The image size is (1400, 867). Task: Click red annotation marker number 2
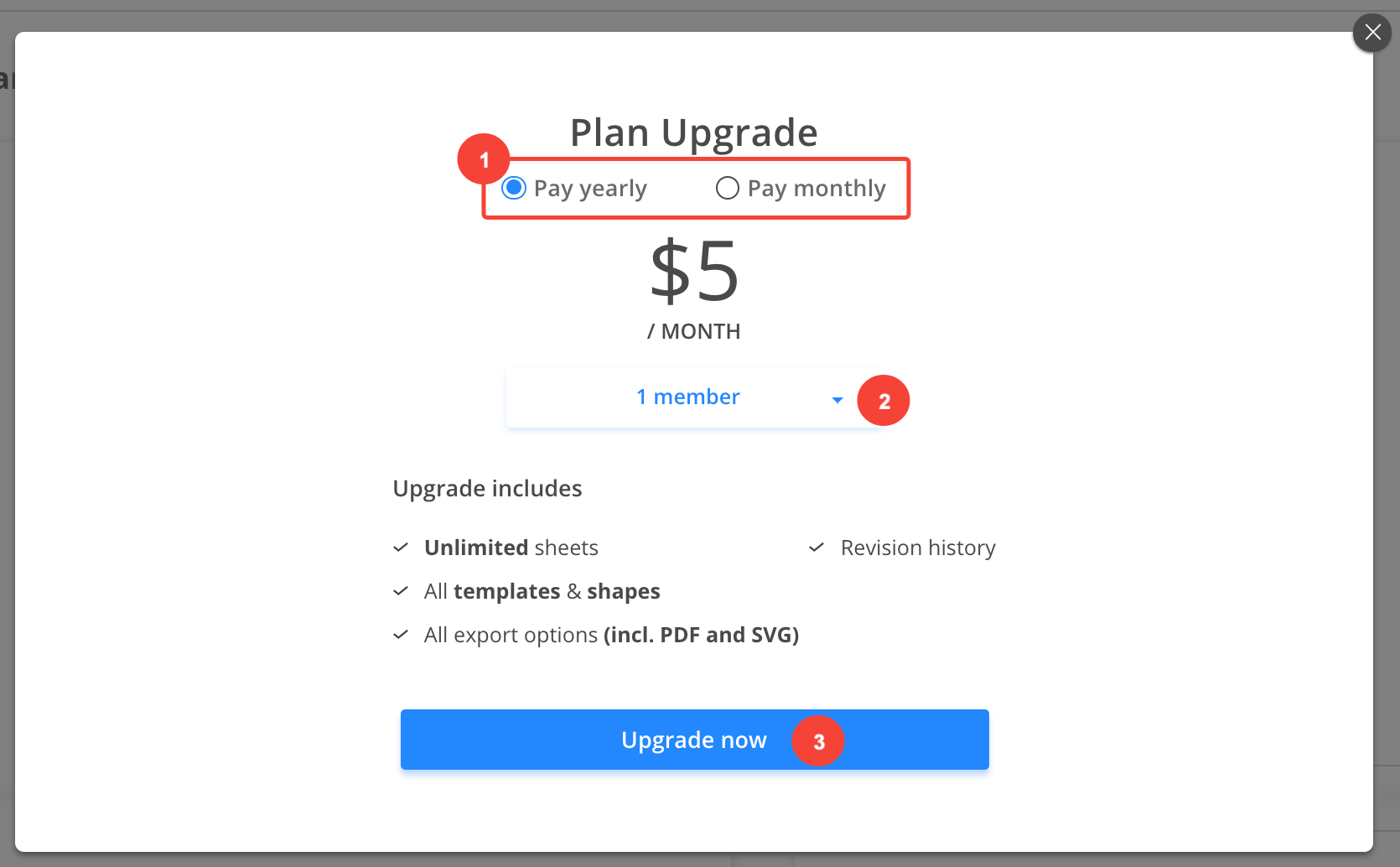(x=884, y=401)
